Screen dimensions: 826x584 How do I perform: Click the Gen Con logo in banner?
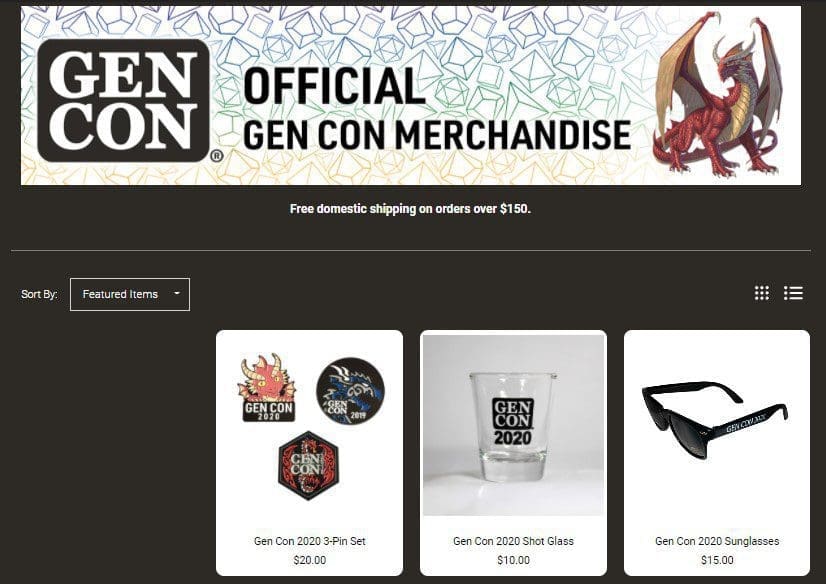click(124, 100)
